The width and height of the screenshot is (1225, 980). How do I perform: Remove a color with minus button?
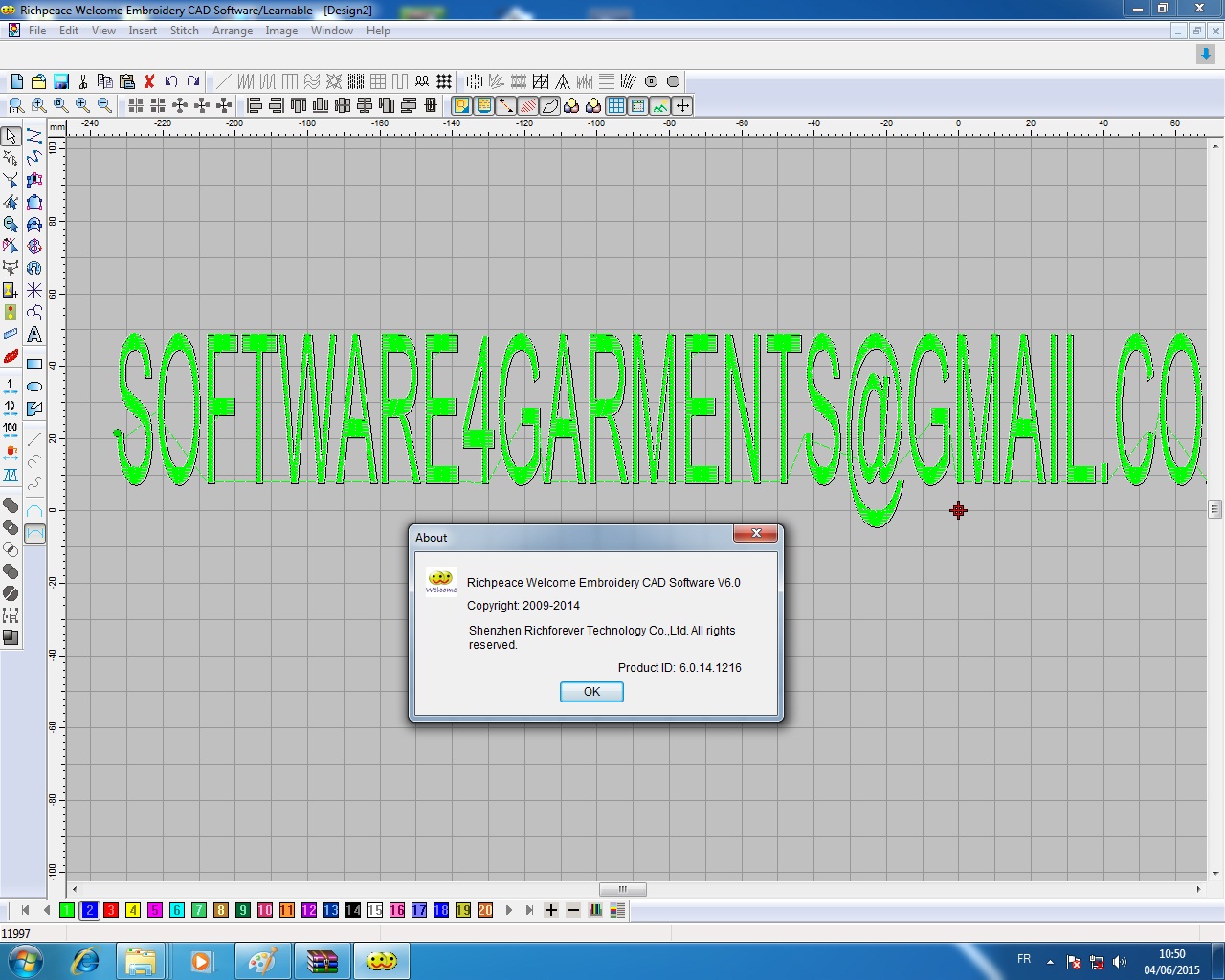pyautogui.click(x=573, y=910)
